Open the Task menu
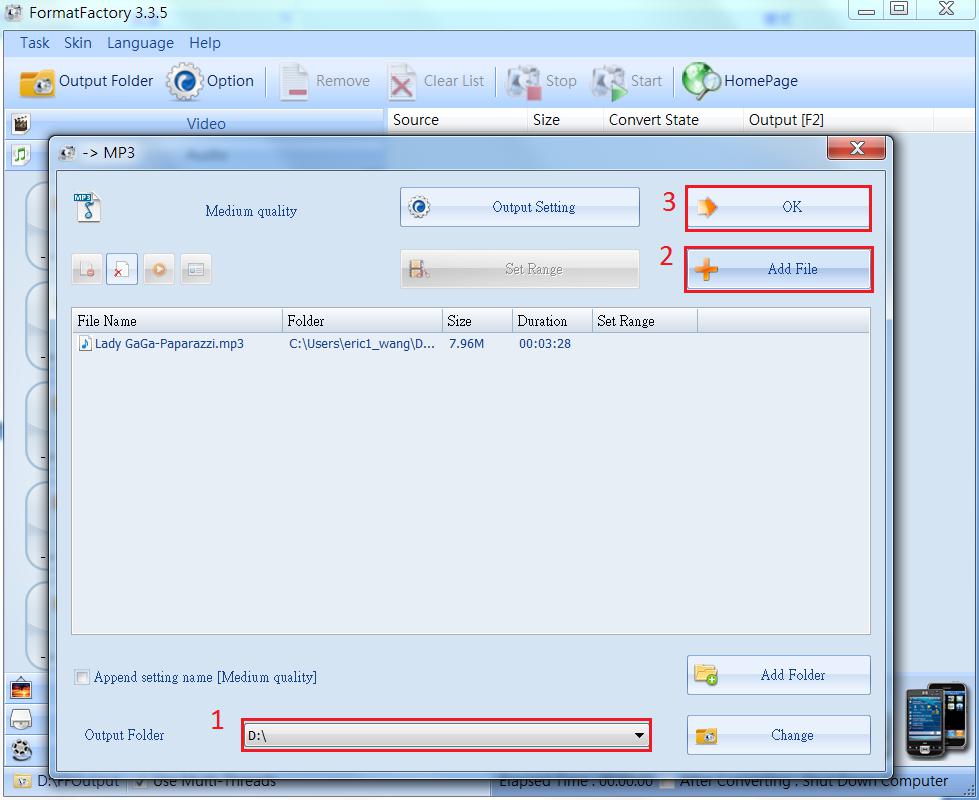Screen dimensions: 979x800 coord(34,43)
